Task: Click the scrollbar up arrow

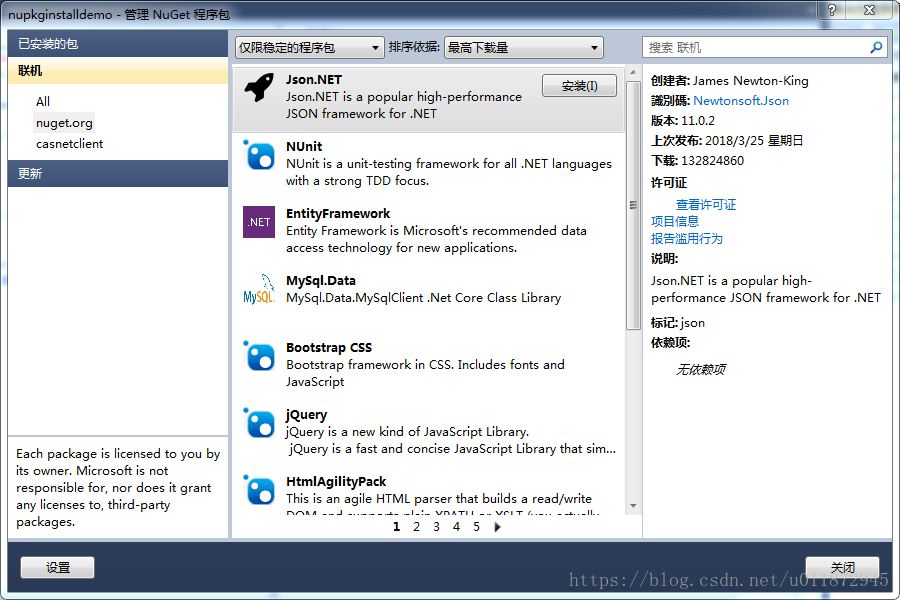Action: (x=633, y=72)
